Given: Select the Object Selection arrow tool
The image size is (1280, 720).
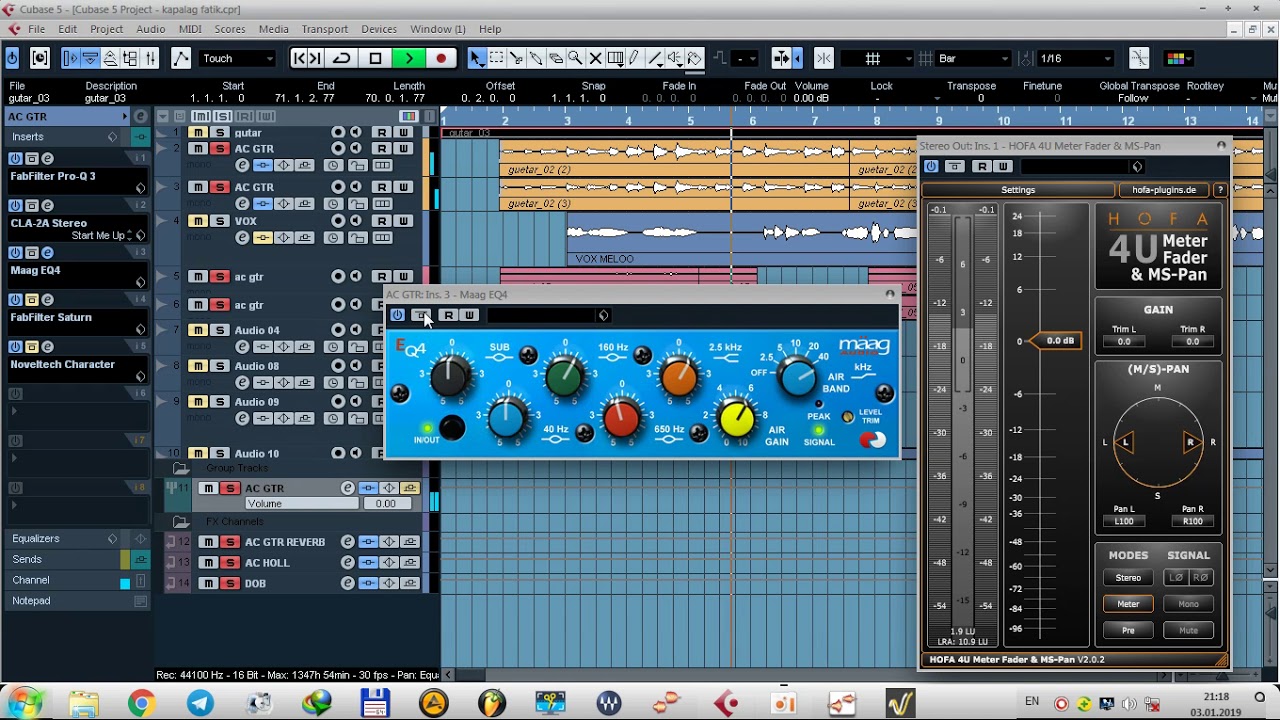Looking at the screenshot, I should point(476,58).
